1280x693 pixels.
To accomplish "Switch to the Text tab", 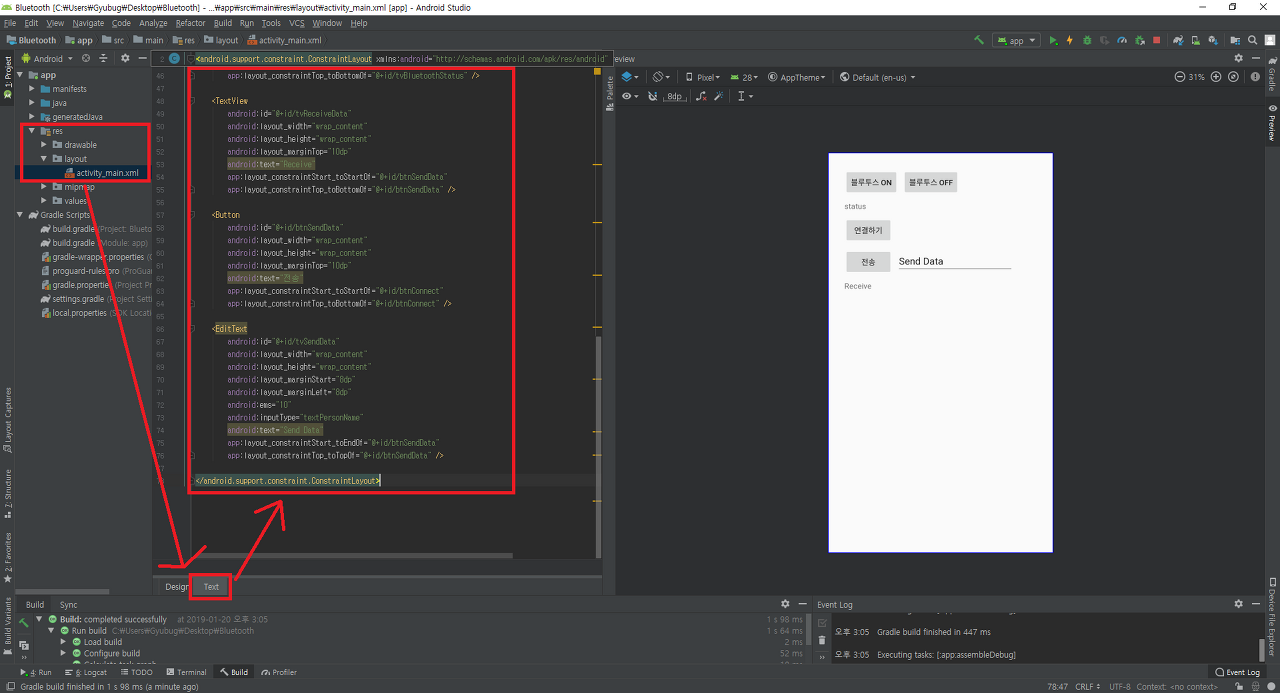I will click(x=211, y=587).
